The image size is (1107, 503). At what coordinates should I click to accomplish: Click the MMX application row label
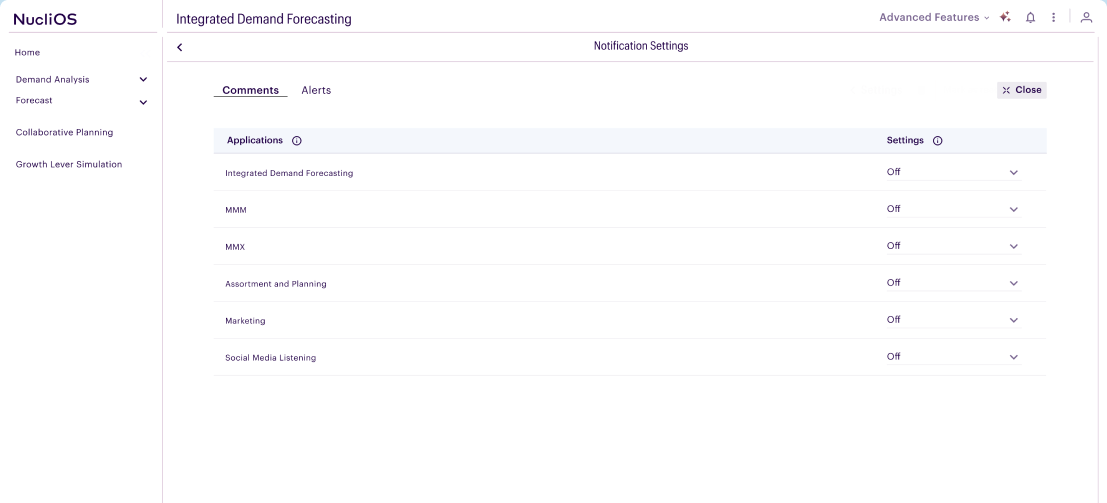[235, 247]
